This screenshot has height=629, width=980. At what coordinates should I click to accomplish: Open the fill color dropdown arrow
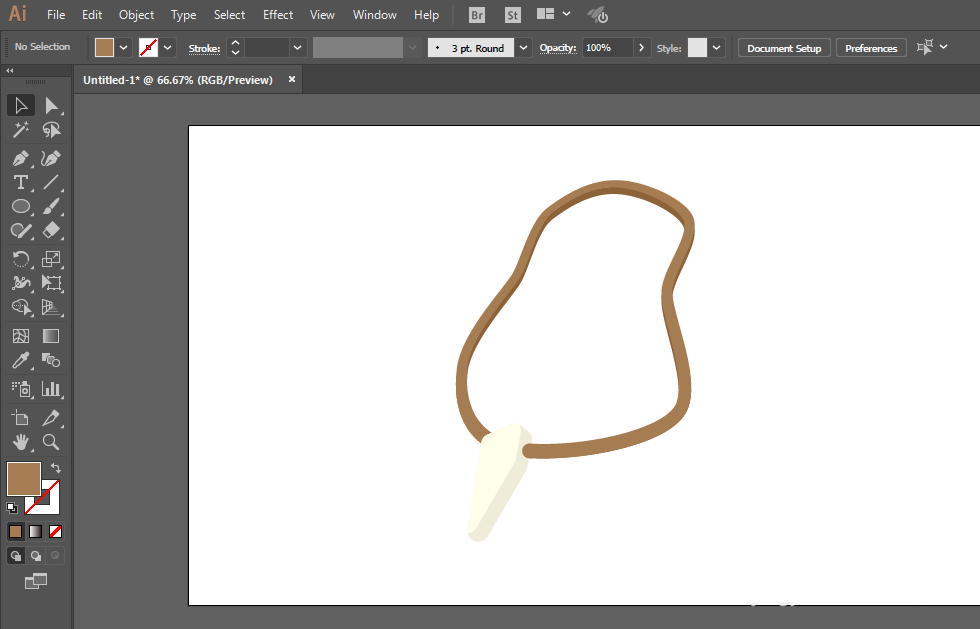pos(123,48)
